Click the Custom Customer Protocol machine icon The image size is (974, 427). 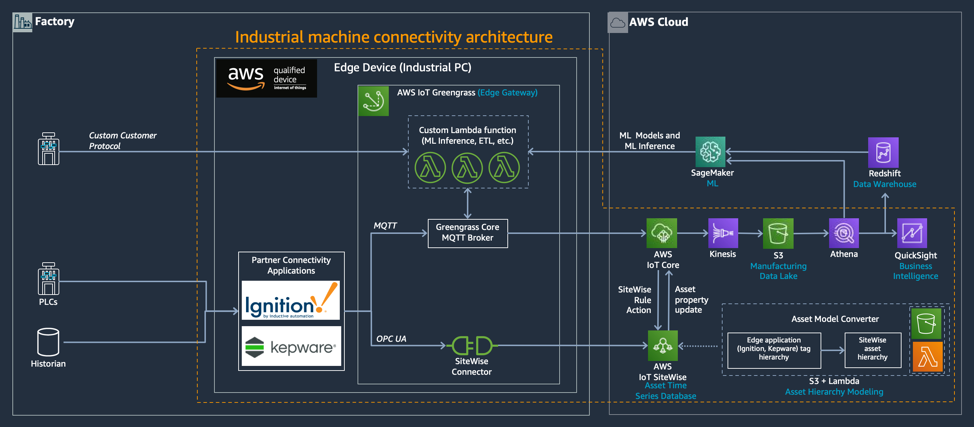[x=47, y=151]
